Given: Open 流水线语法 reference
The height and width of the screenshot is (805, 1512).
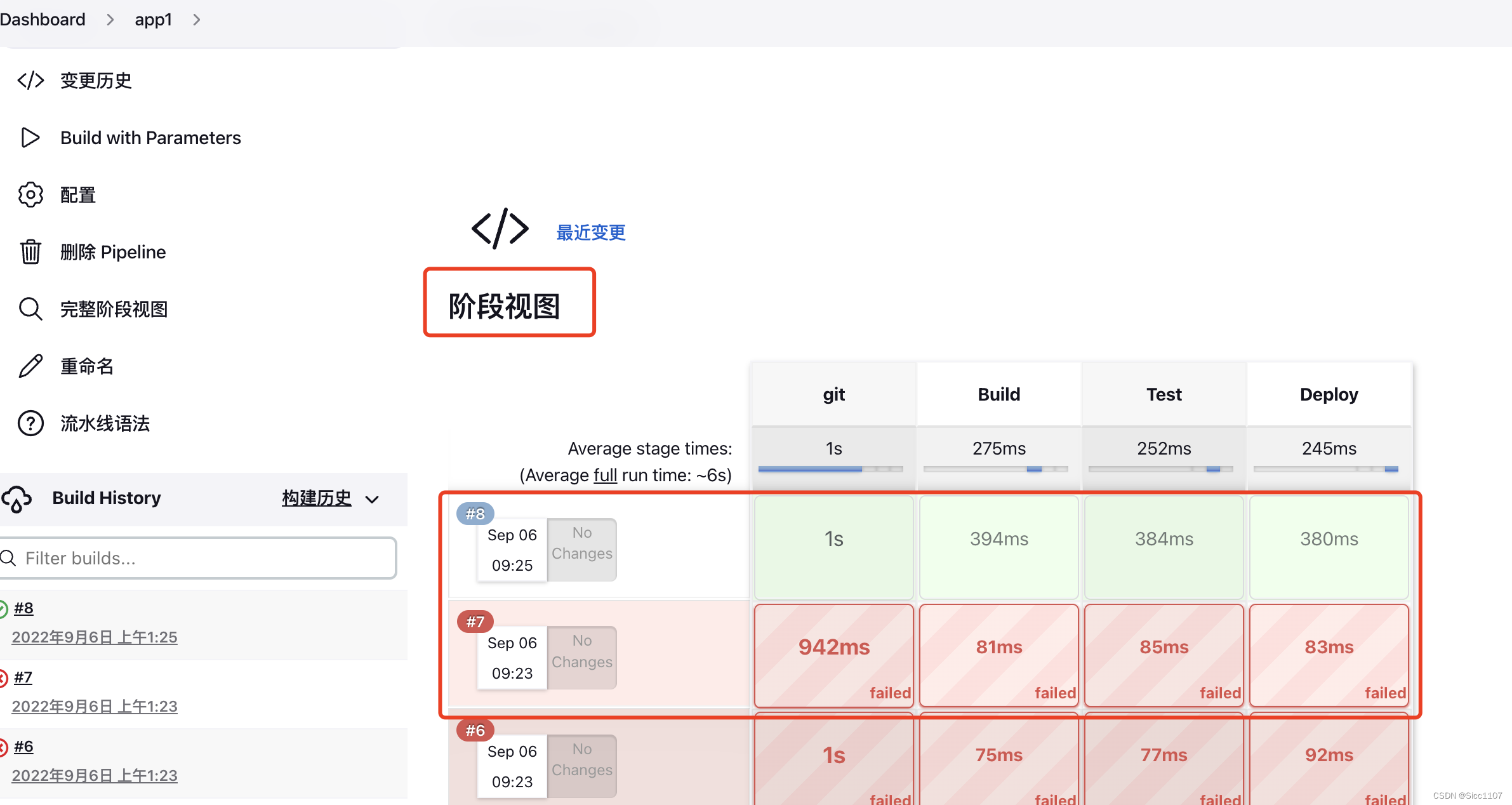Looking at the screenshot, I should coord(105,423).
